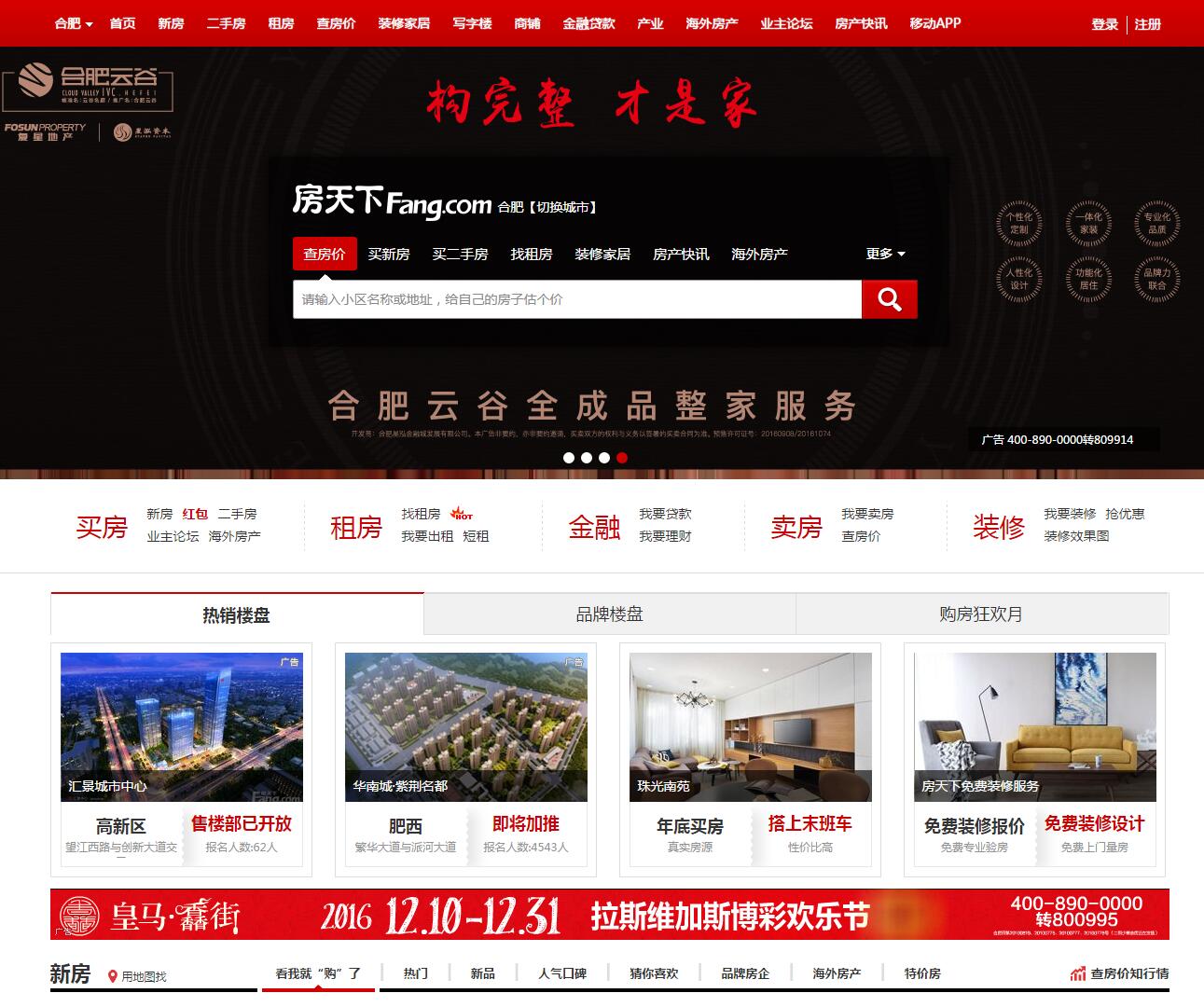The width and height of the screenshot is (1204, 1007).
Task: Click the 人性化设计 circular badge
Action: [x=1019, y=280]
